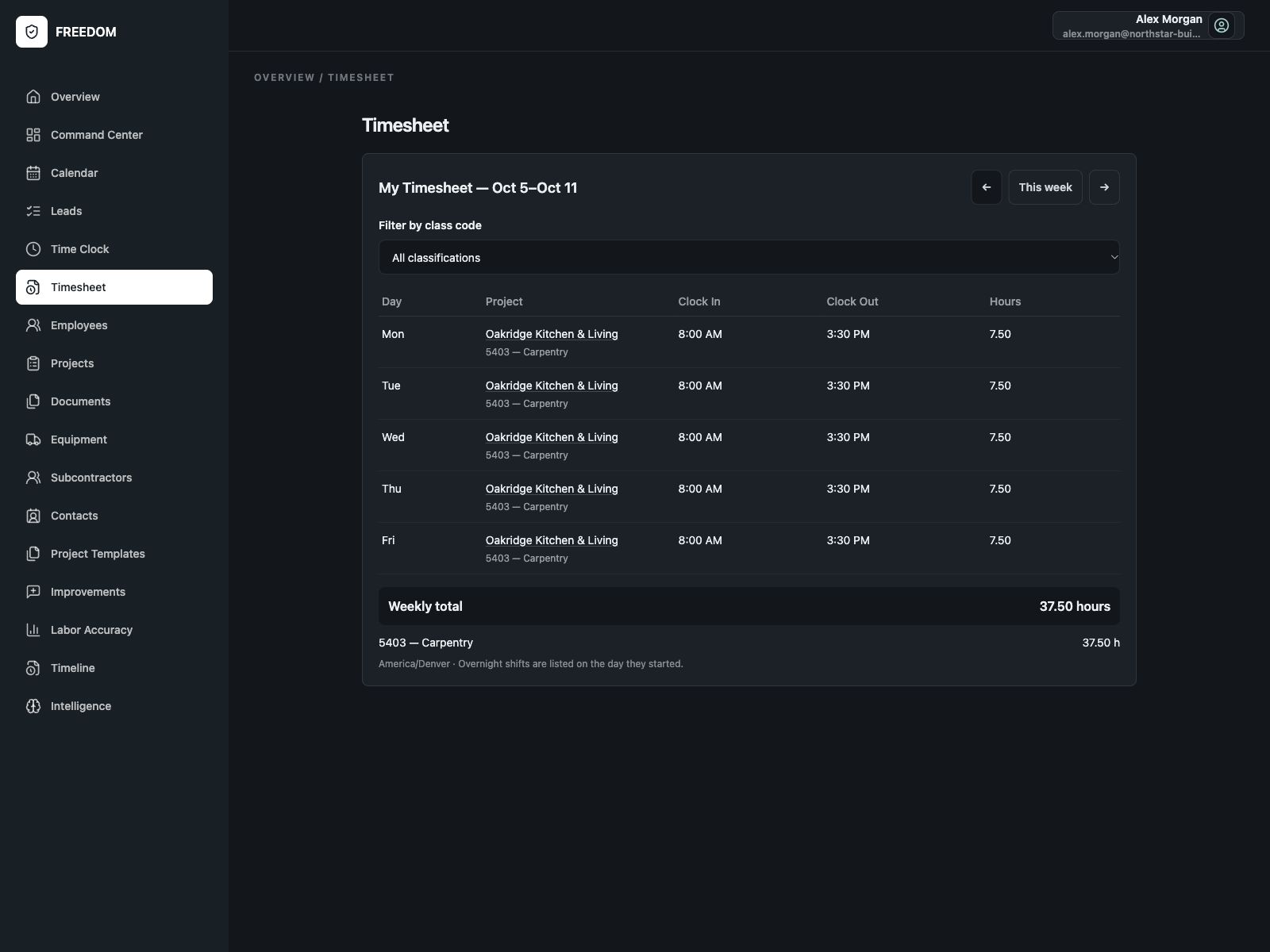Click the Equipment truck icon
Image resolution: width=1270 pixels, height=952 pixels.
33,440
